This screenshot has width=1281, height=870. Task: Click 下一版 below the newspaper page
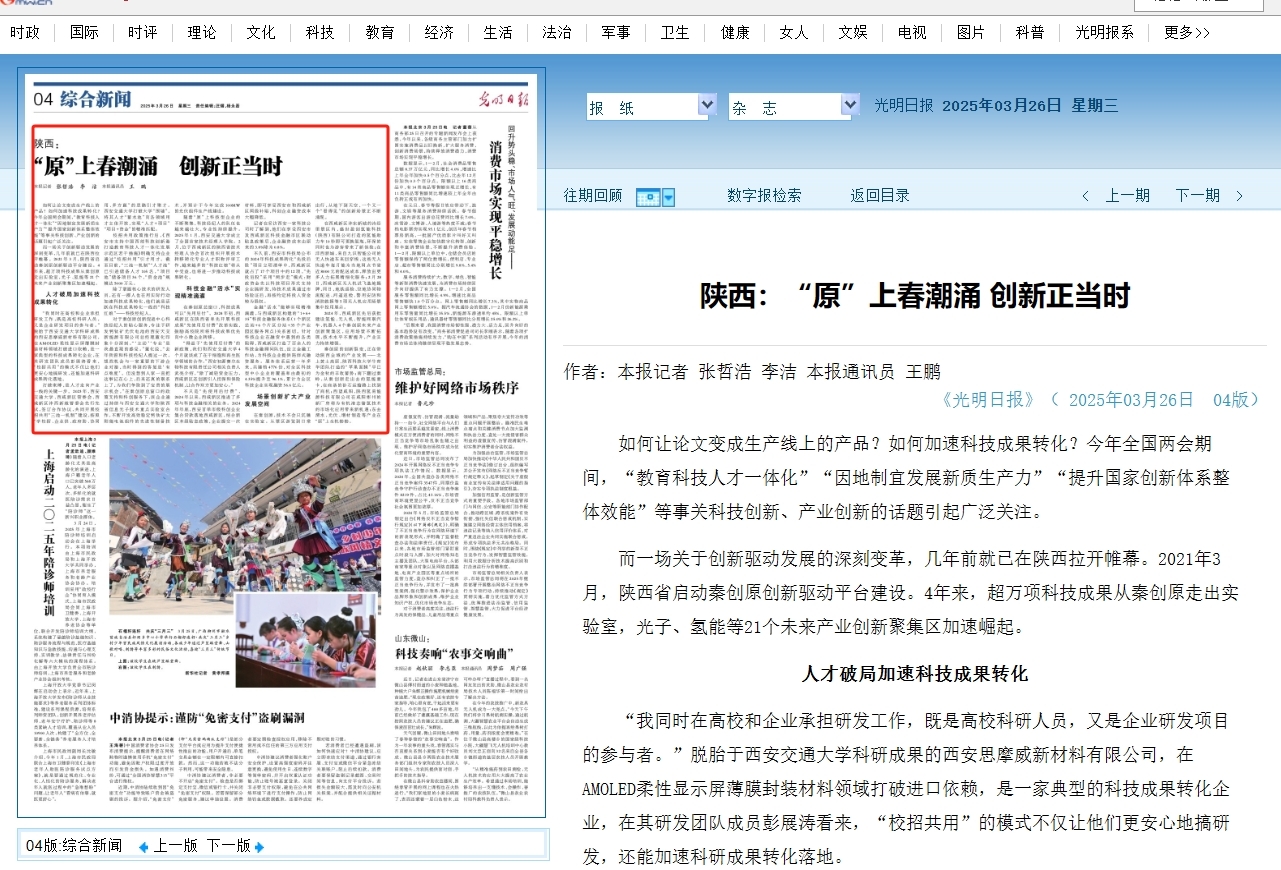pyautogui.click(x=228, y=846)
